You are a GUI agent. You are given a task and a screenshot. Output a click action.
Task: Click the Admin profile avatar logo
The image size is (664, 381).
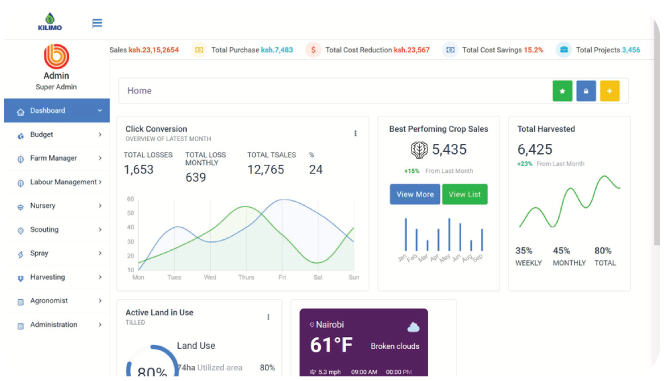click(x=56, y=56)
